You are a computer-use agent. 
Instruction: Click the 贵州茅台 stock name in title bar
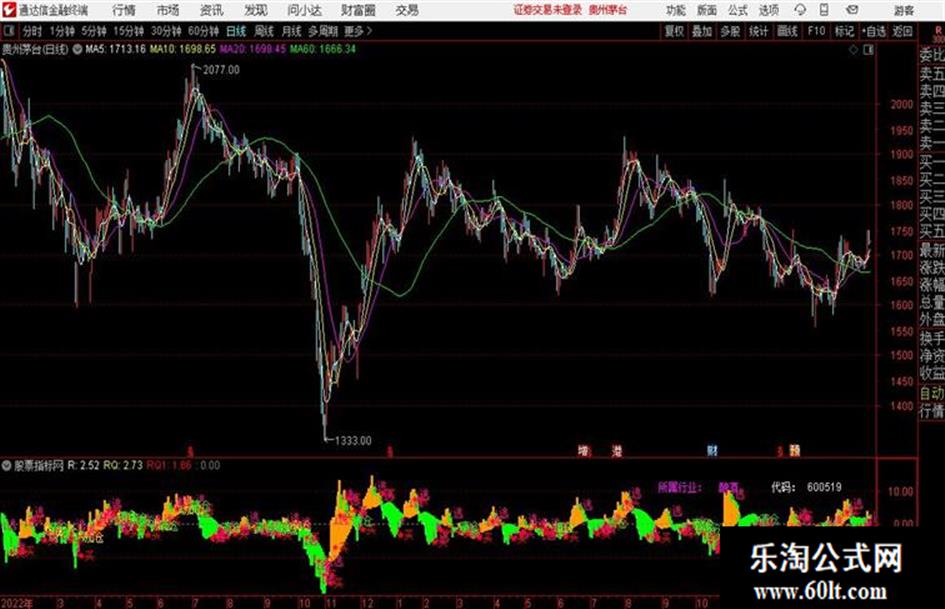(x=608, y=10)
